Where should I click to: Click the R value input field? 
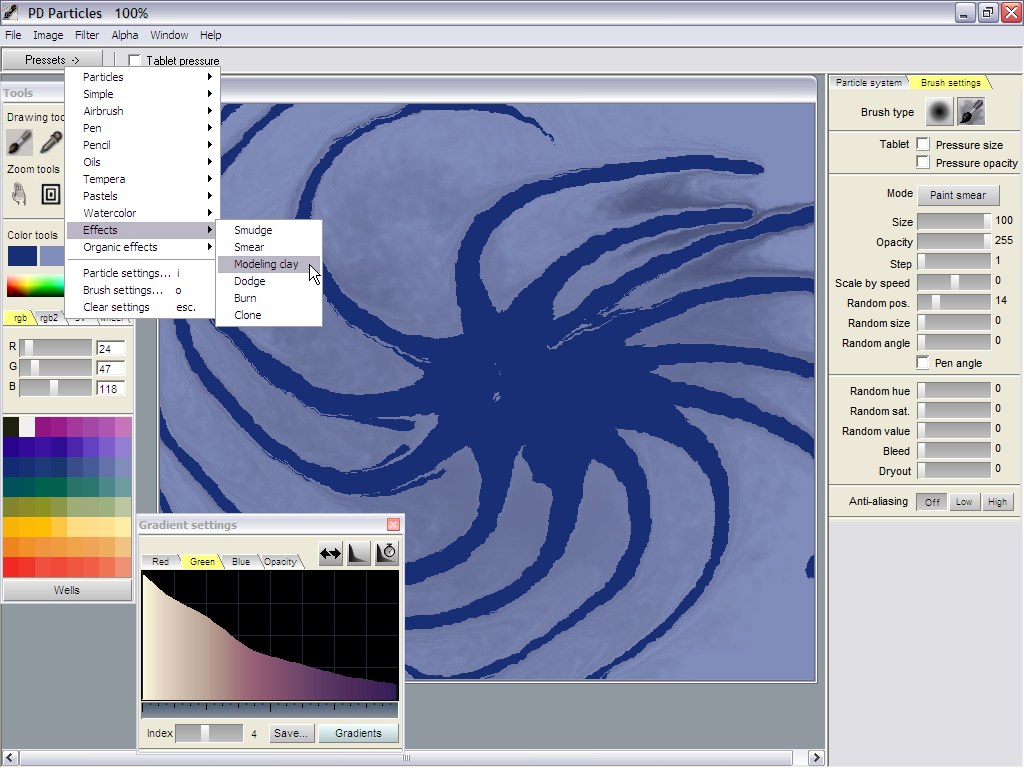tap(110, 348)
